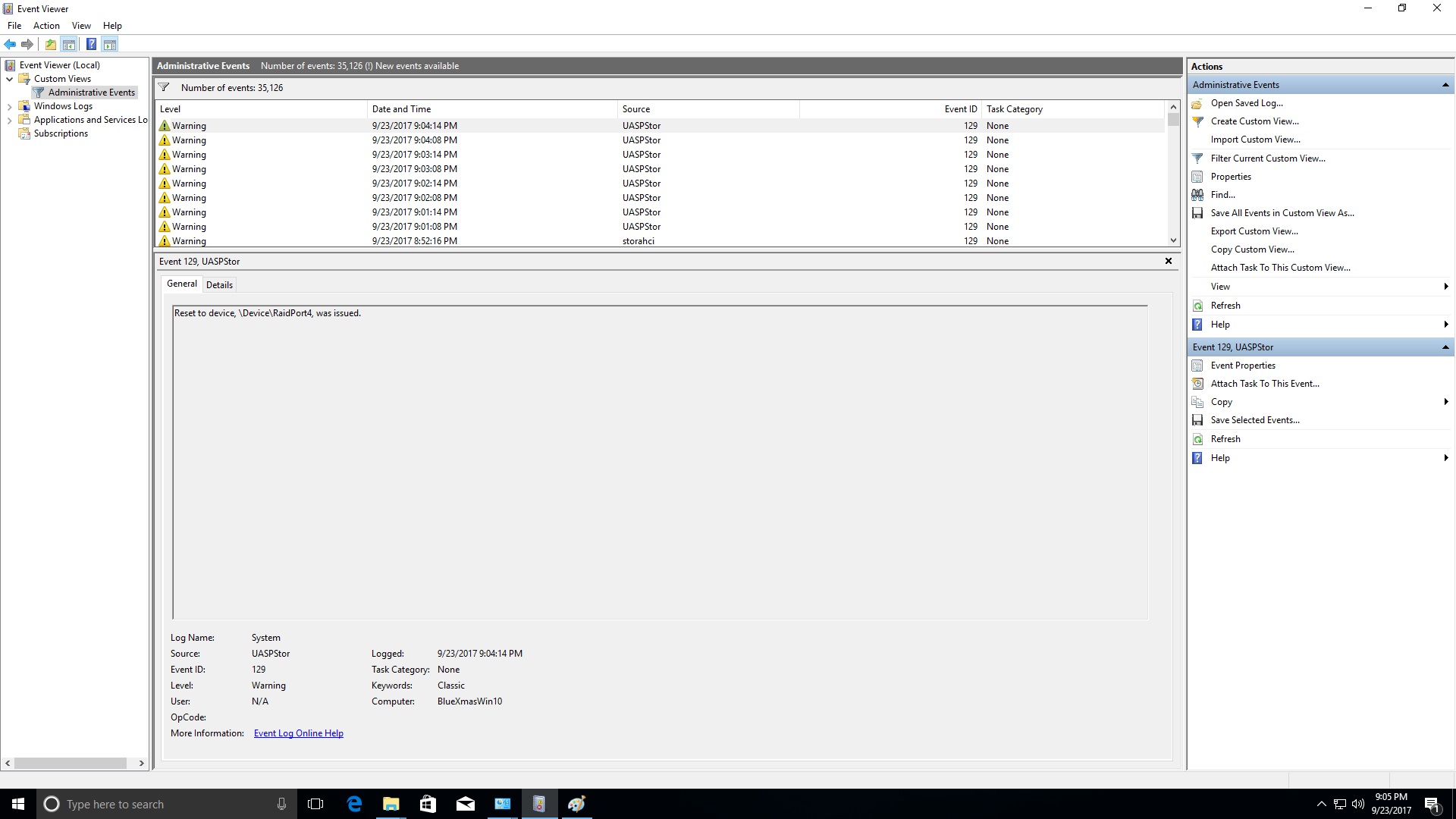Sort events by Task Category column
Screen dimensions: 1456x819
point(1073,109)
